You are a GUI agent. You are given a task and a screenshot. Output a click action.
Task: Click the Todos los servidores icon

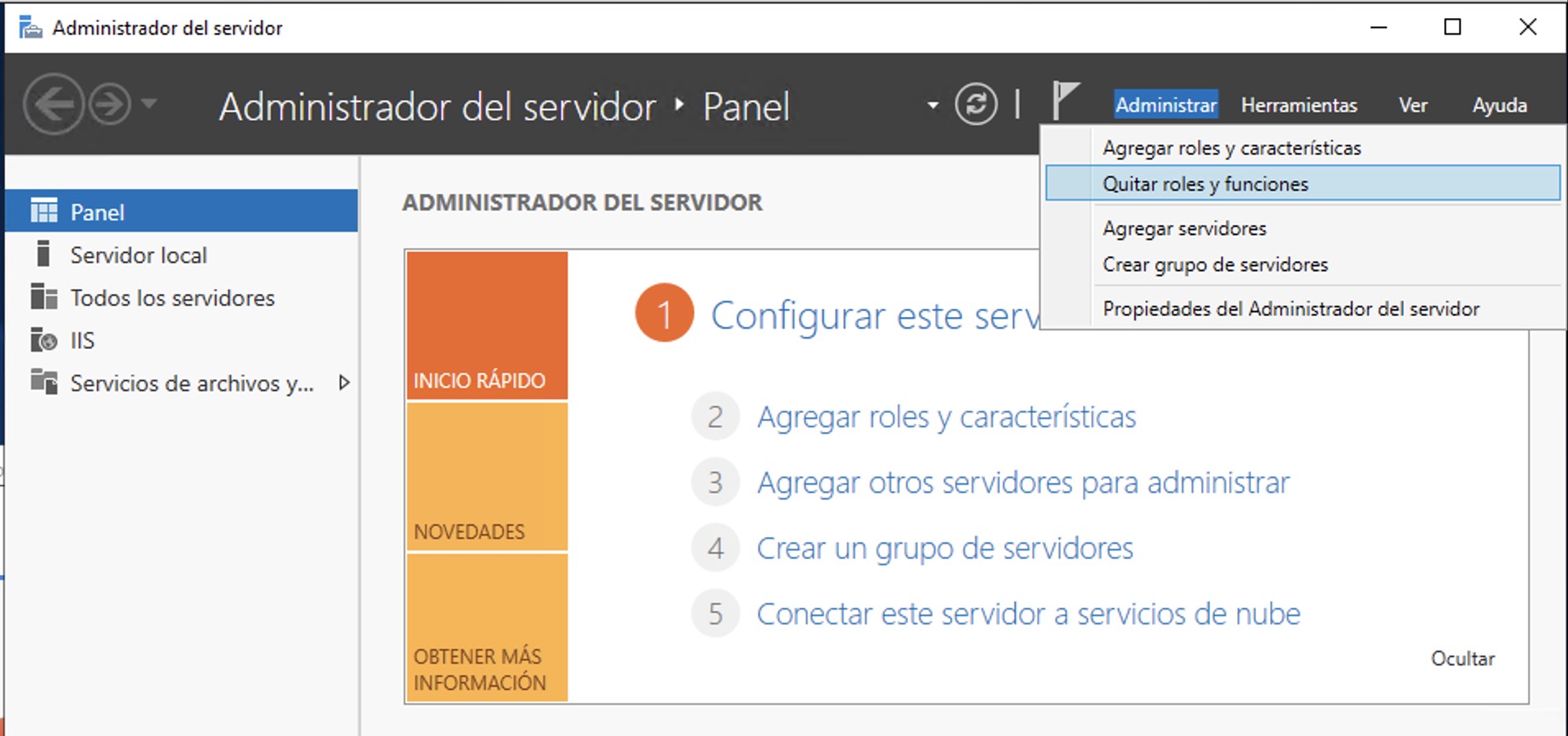pos(44,297)
